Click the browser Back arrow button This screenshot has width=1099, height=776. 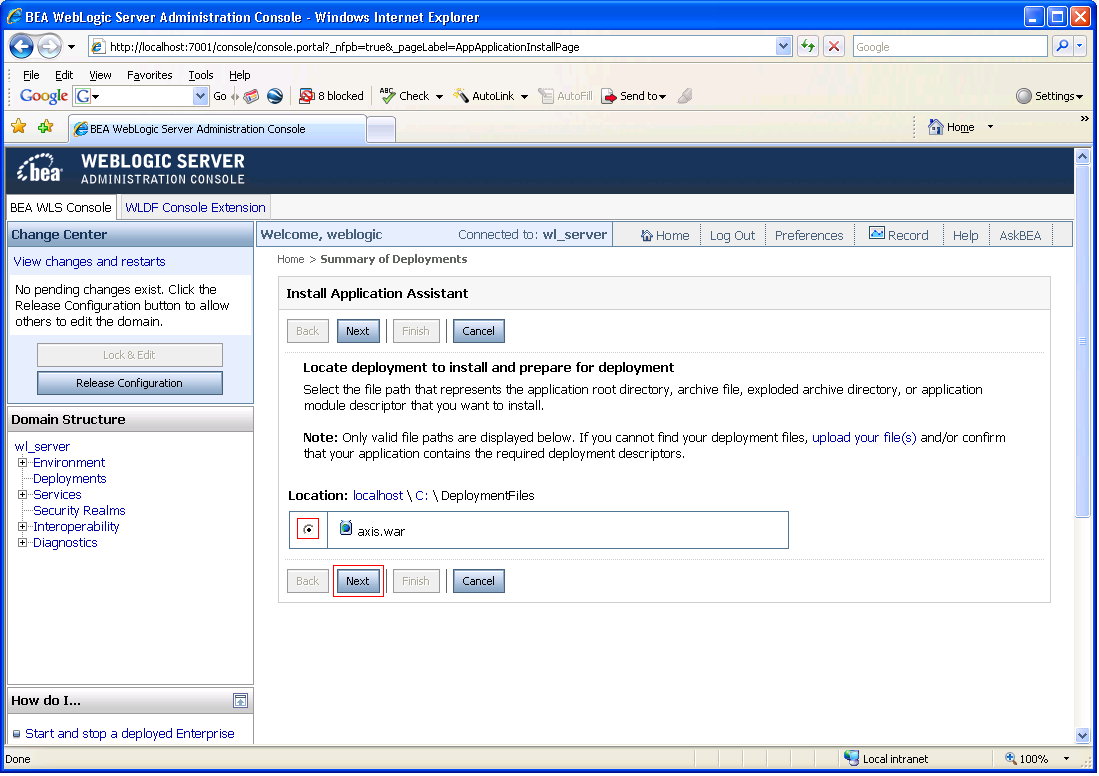click(22, 47)
